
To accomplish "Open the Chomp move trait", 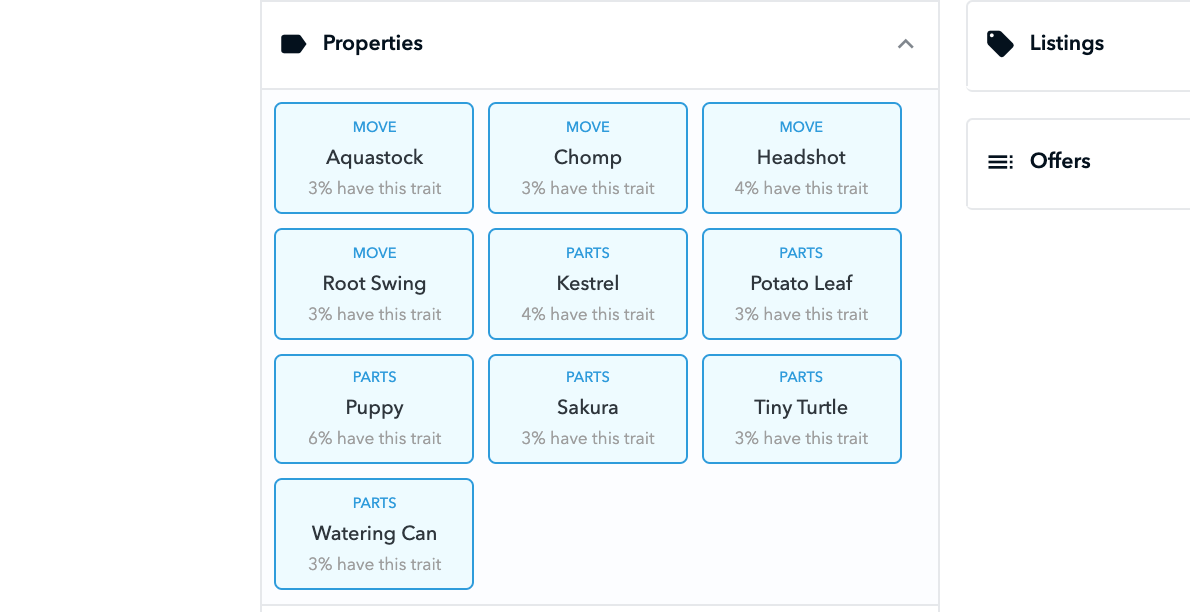I will coord(588,158).
